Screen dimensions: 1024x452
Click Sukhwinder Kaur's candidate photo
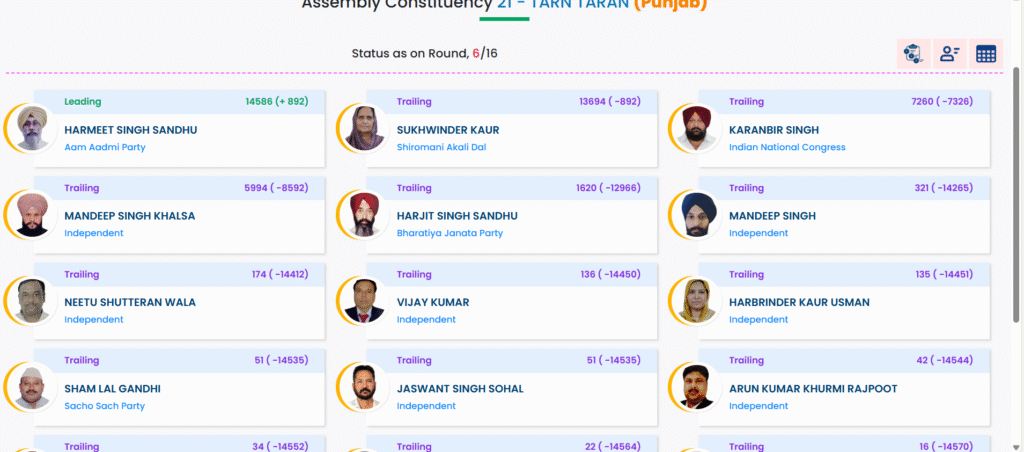pyautogui.click(x=365, y=129)
